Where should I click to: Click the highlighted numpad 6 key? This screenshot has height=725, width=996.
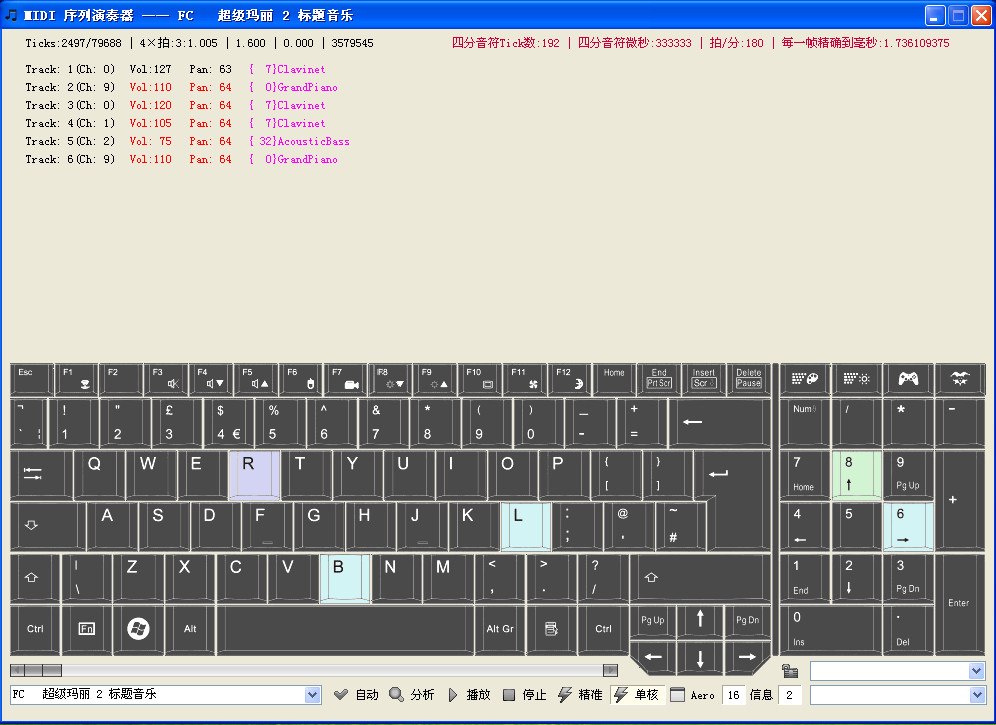(x=908, y=526)
